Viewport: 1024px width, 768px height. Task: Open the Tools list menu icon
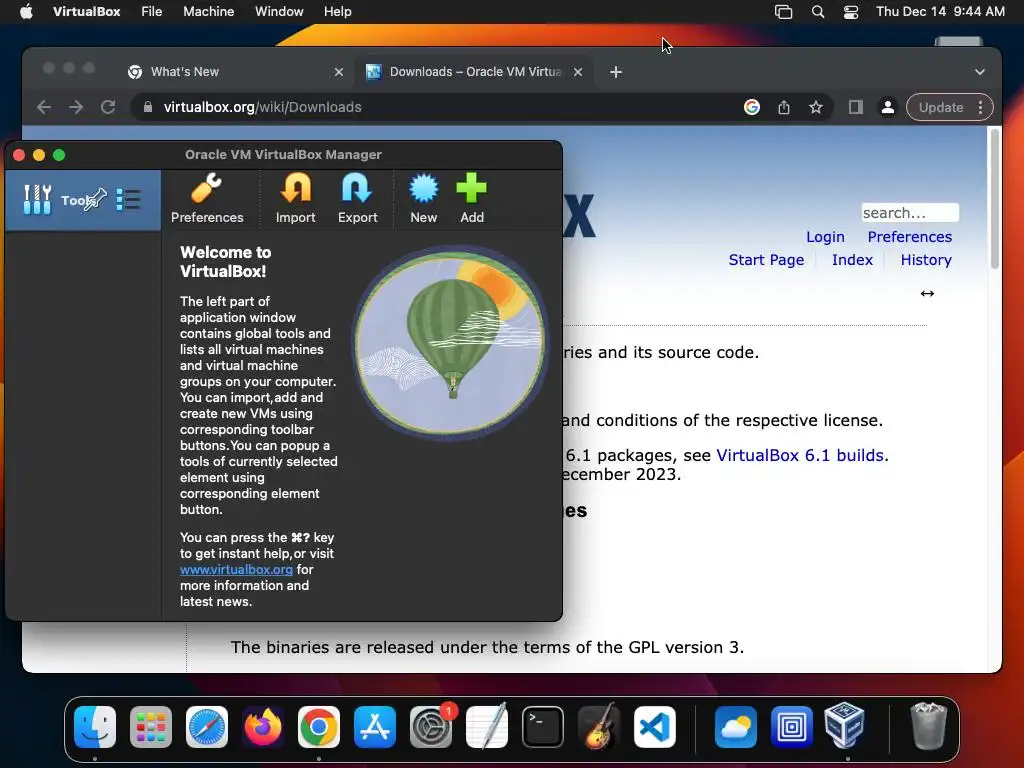(128, 200)
